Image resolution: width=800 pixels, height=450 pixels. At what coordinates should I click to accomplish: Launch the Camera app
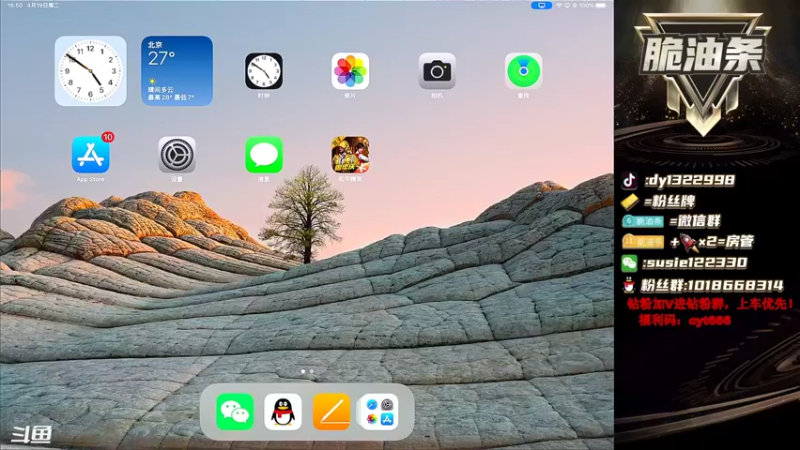coord(437,71)
